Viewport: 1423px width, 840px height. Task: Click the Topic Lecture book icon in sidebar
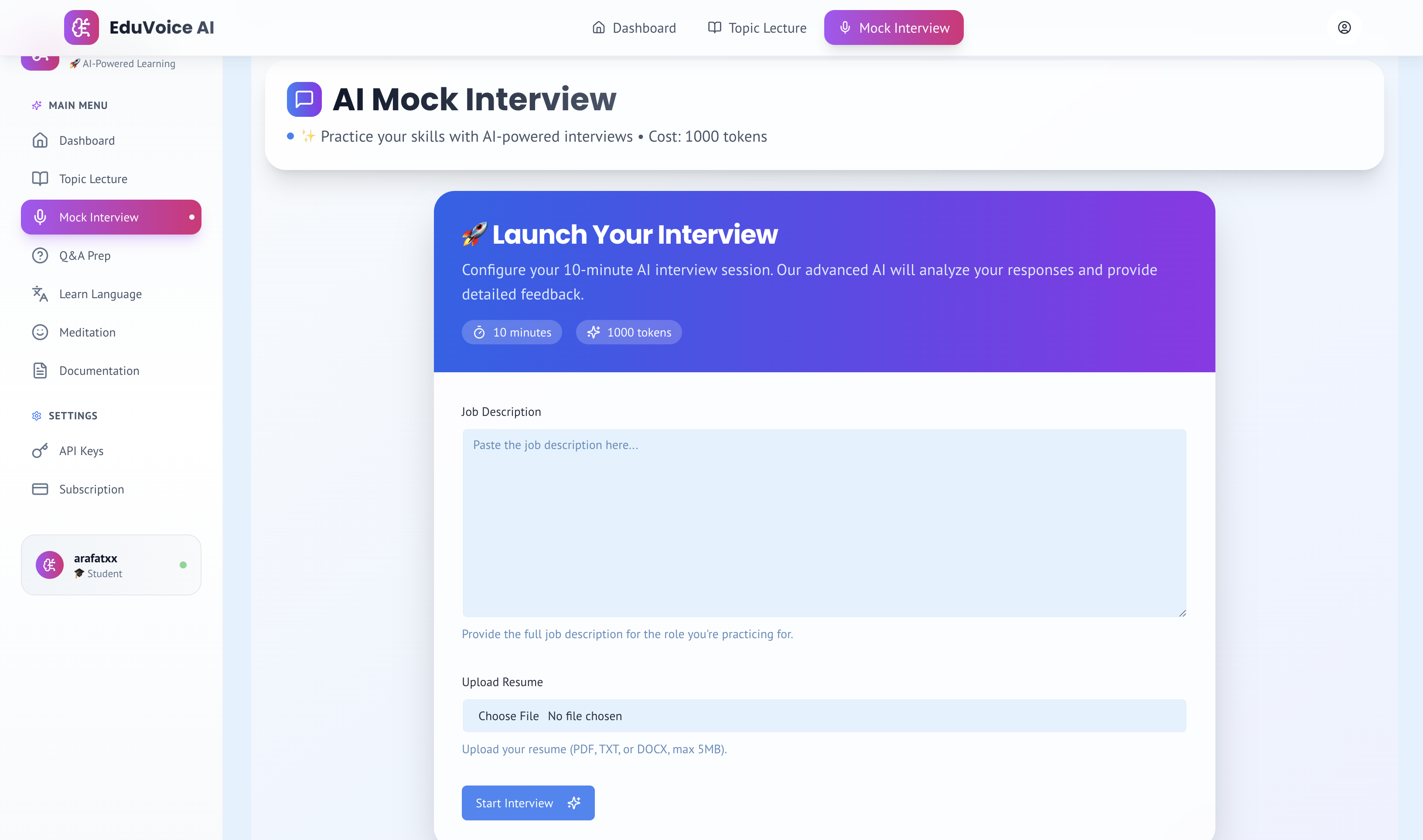coord(40,179)
